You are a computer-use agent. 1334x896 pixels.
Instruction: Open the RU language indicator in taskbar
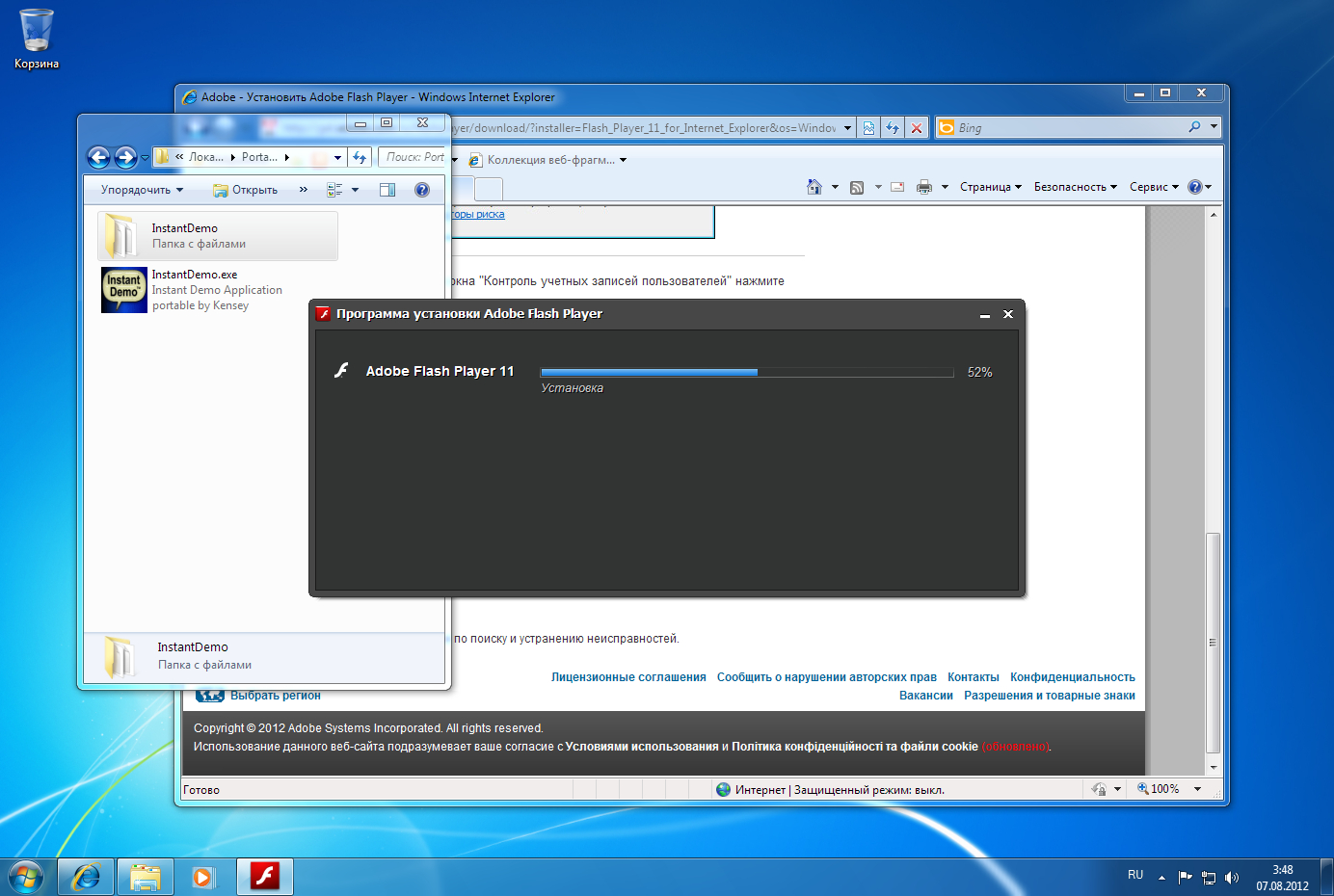coord(1135,875)
